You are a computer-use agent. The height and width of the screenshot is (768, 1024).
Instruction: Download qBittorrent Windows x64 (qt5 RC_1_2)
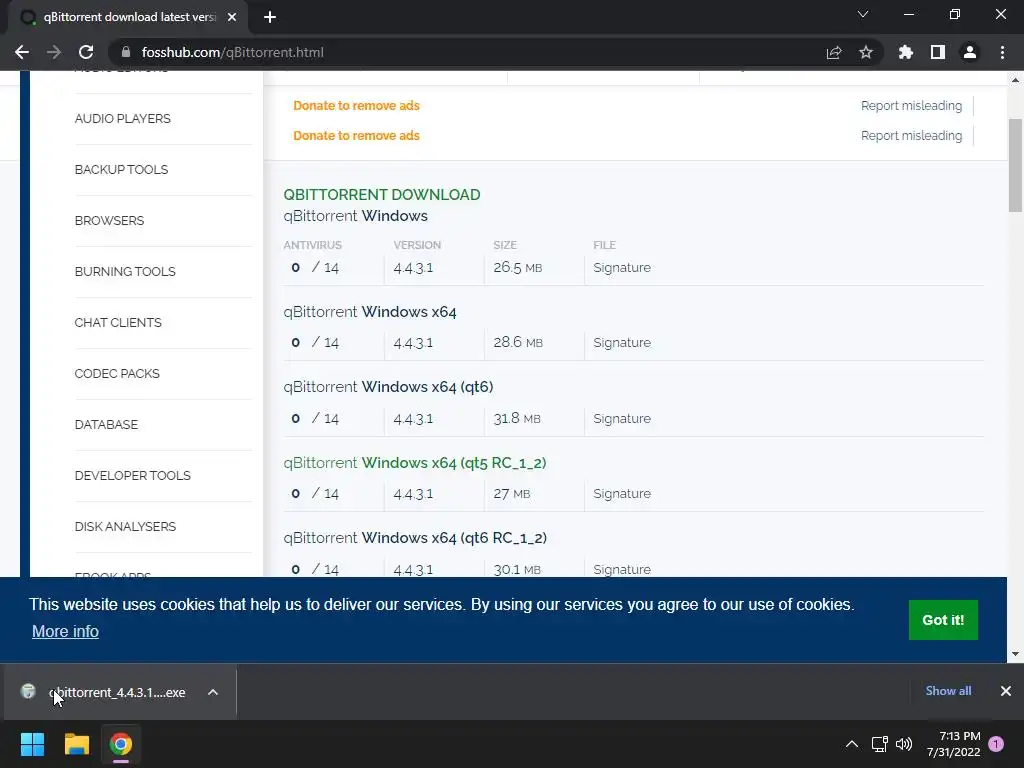click(x=415, y=463)
